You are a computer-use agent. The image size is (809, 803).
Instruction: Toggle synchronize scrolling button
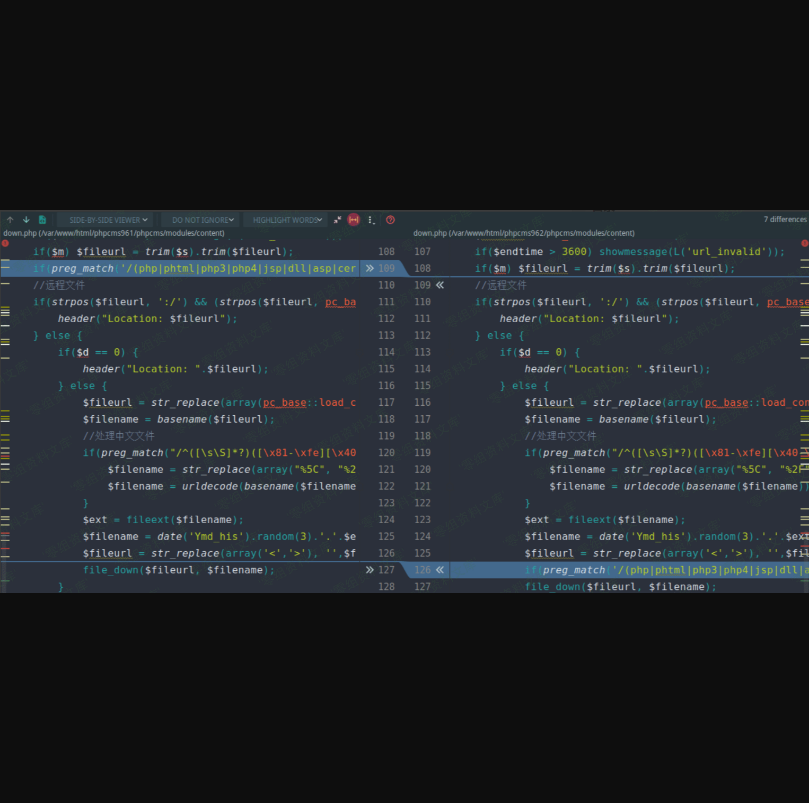tap(353, 220)
